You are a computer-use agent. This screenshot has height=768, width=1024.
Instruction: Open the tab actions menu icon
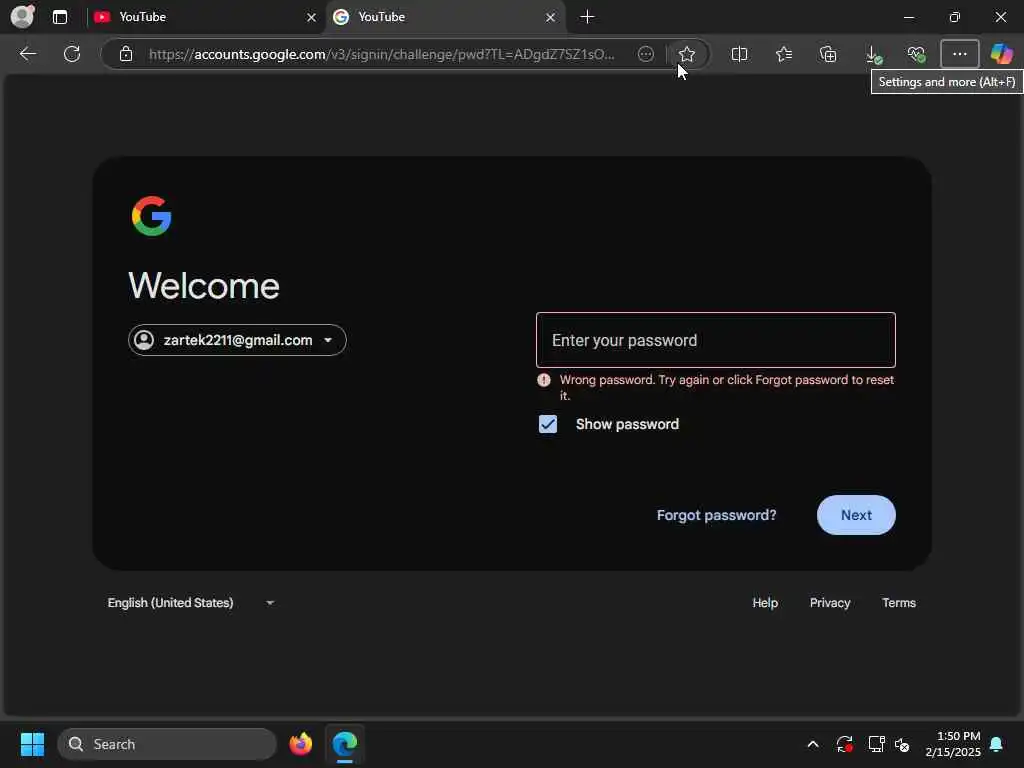pyautogui.click(x=60, y=17)
